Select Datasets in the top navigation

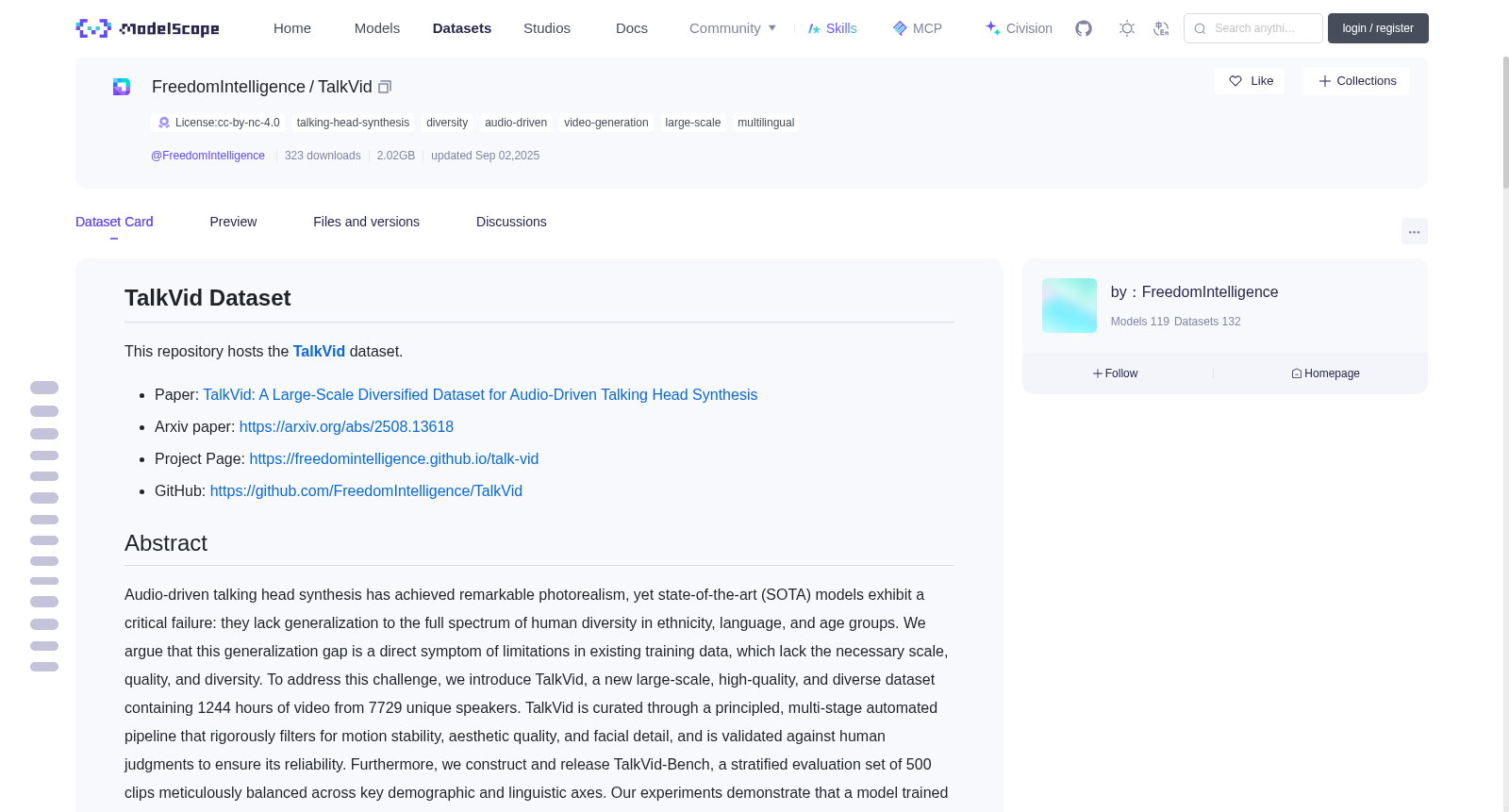point(462,28)
